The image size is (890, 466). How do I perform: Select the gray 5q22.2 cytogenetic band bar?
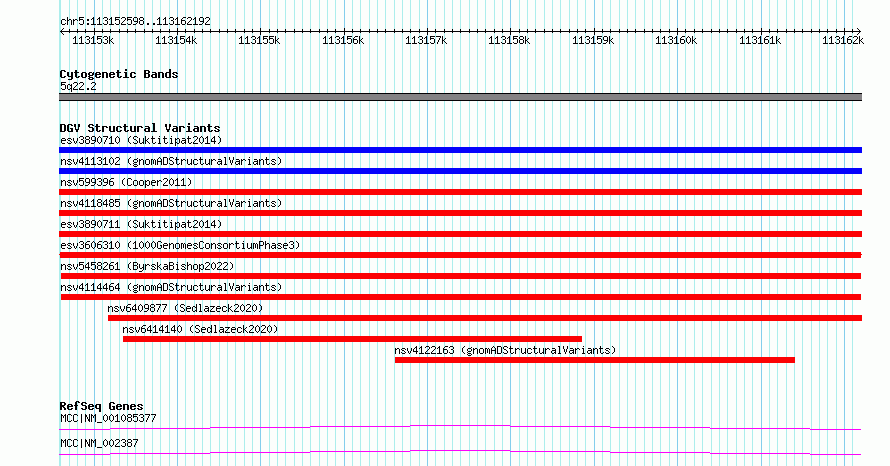point(460,97)
